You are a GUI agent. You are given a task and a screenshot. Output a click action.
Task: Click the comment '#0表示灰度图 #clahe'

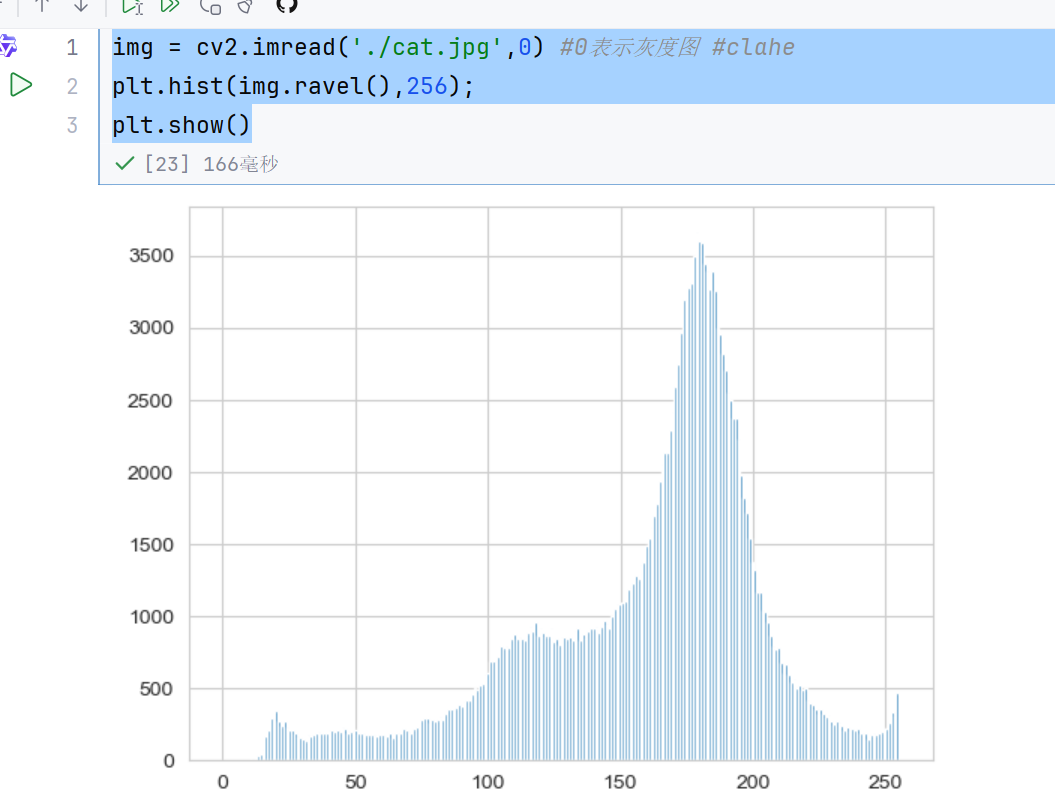(677, 47)
